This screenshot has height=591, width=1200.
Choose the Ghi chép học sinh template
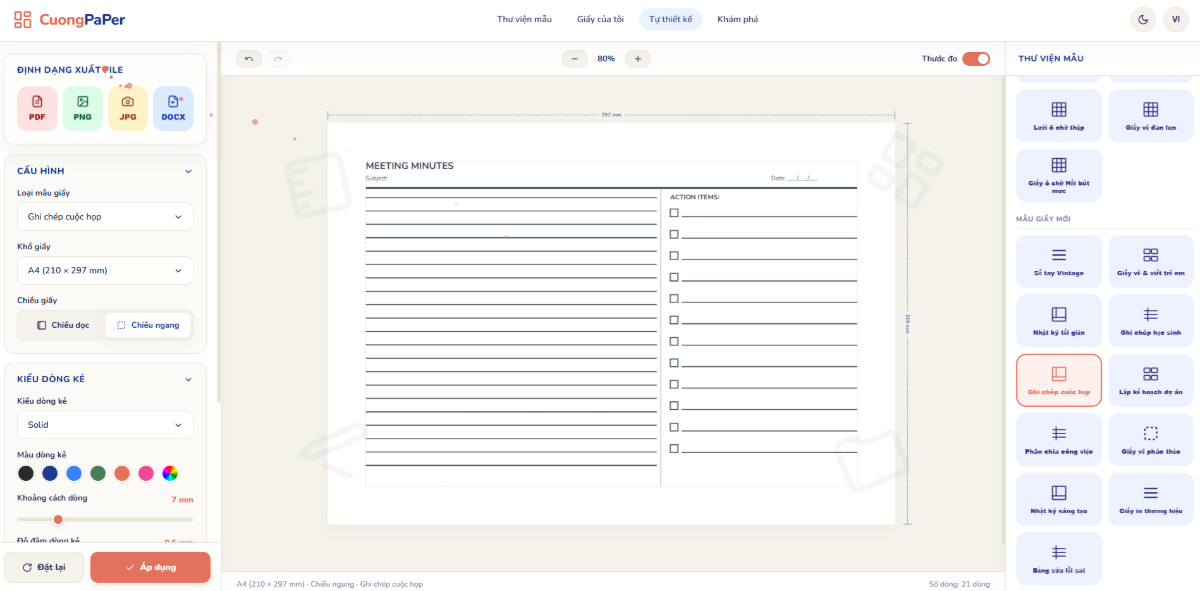point(1151,321)
